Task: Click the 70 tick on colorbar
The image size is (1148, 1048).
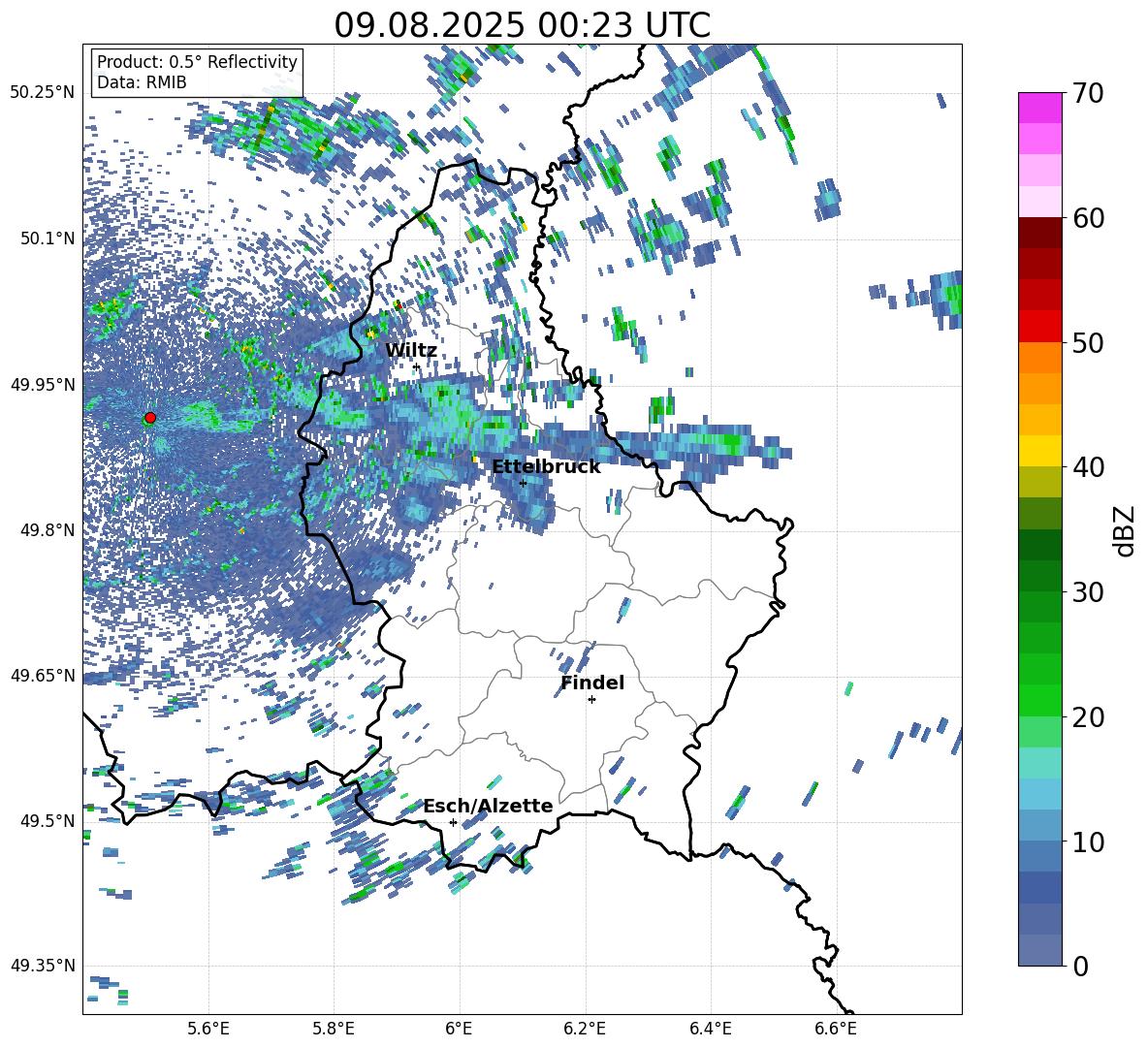Action: tap(1088, 94)
